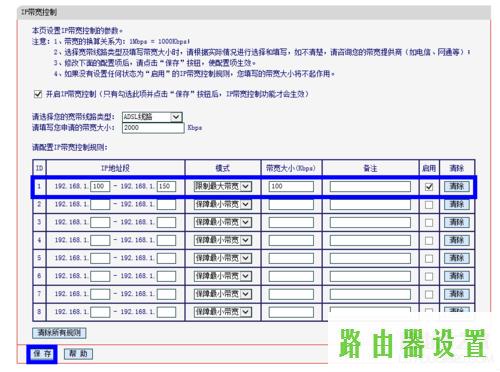Viewport: 500px width, 372px height.
Task: Click the remark field in row 6
Action: (370, 276)
